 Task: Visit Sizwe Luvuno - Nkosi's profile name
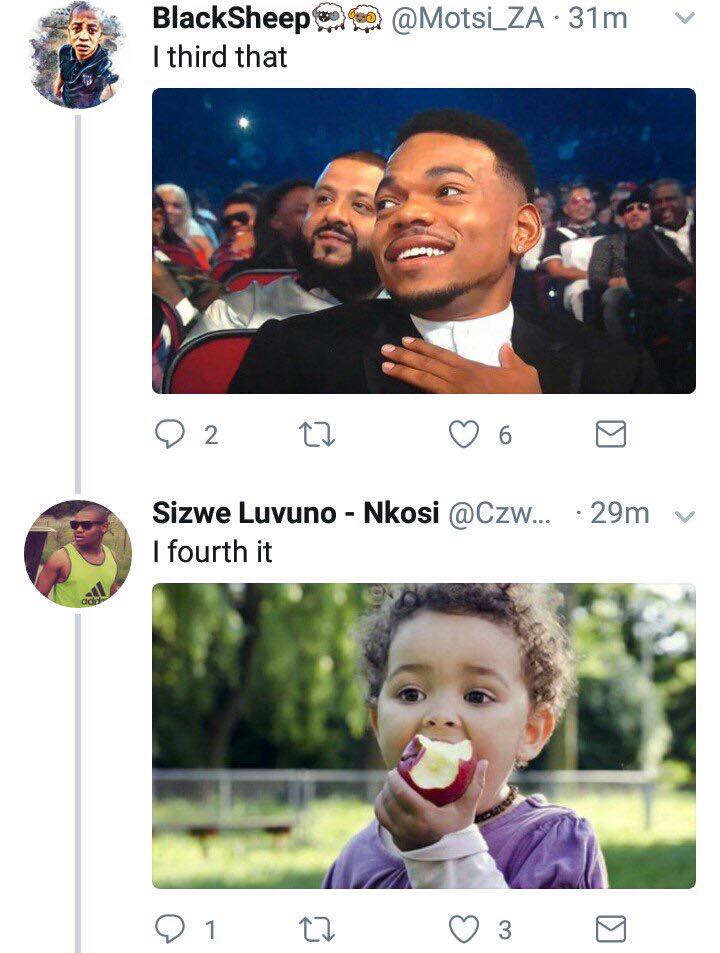[x=296, y=513]
